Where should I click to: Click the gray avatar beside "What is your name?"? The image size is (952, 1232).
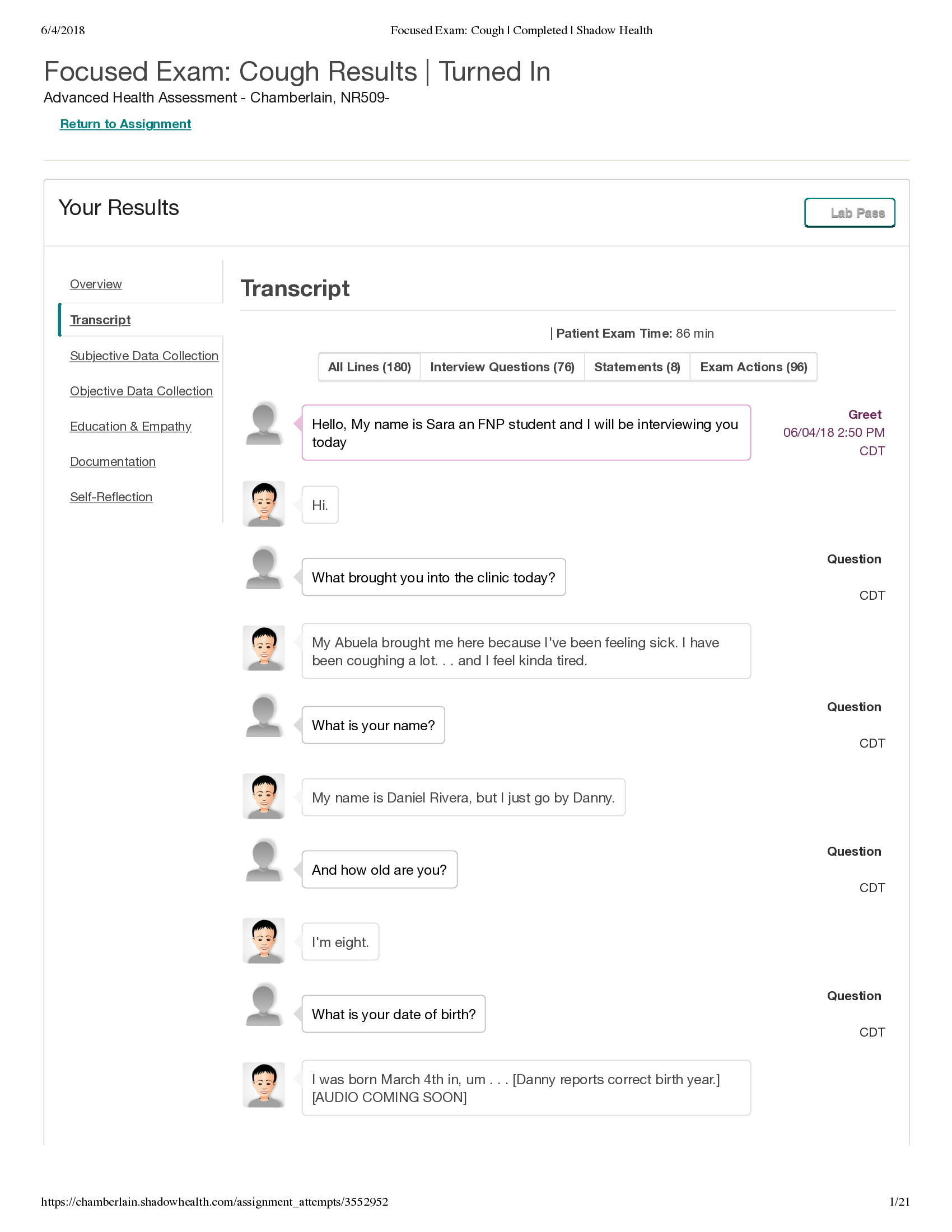(x=263, y=716)
